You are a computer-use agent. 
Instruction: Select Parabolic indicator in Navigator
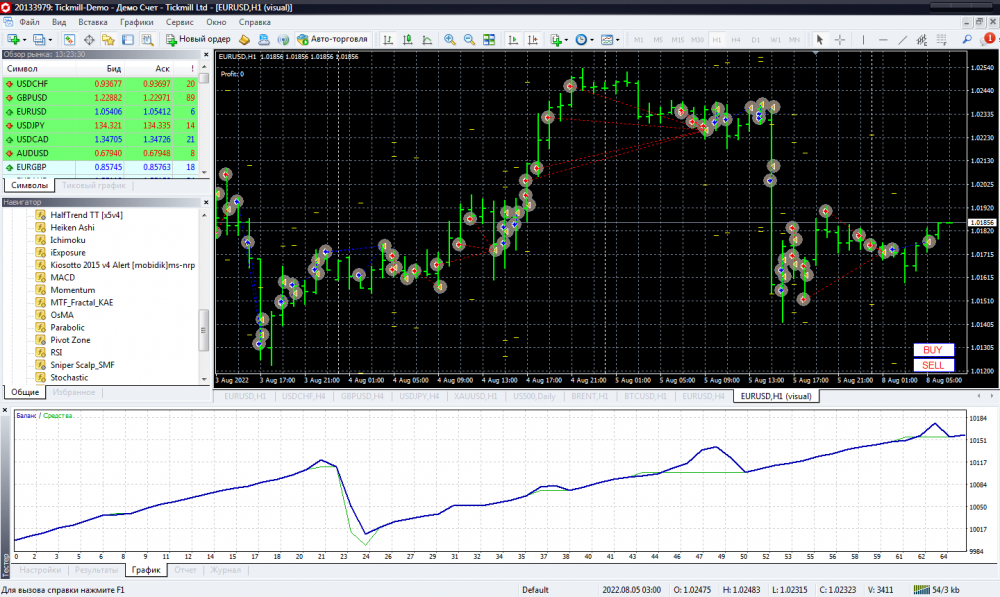(x=67, y=327)
